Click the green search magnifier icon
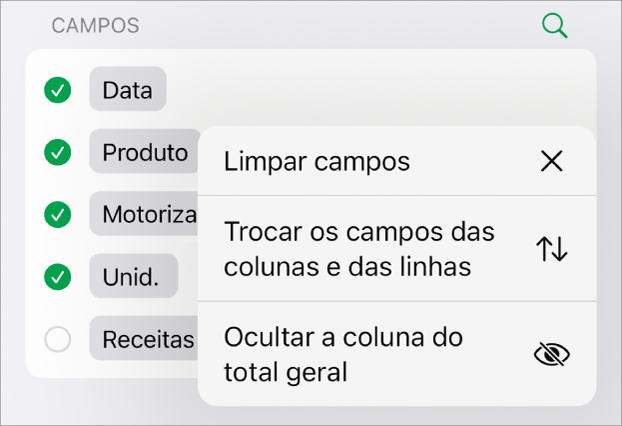The height and width of the screenshot is (426, 622). (554, 26)
